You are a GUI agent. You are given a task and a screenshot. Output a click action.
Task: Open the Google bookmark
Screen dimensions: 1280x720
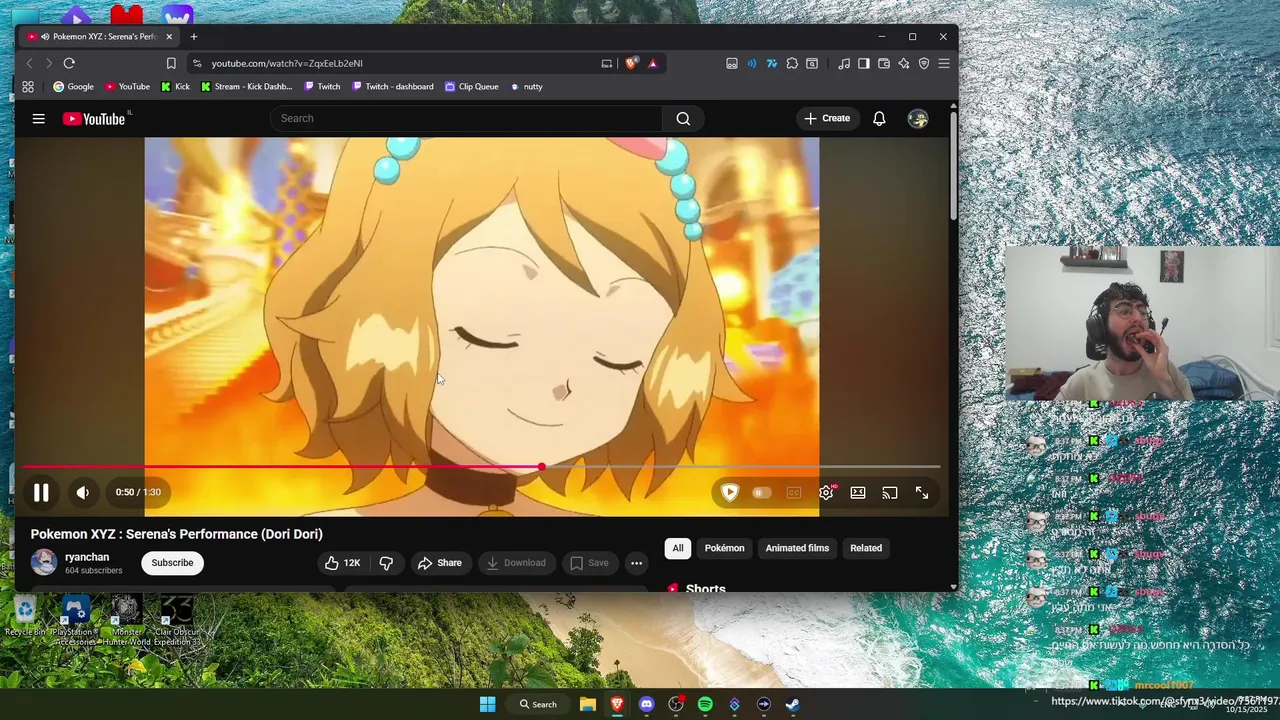click(73, 87)
